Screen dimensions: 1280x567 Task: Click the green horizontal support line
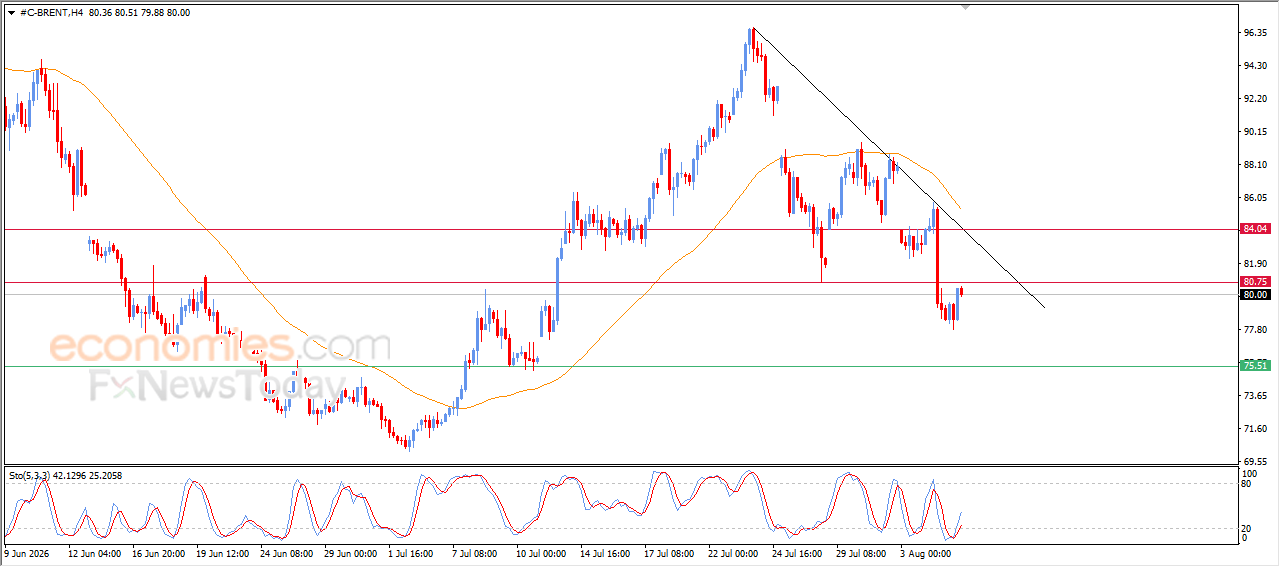click(620, 366)
